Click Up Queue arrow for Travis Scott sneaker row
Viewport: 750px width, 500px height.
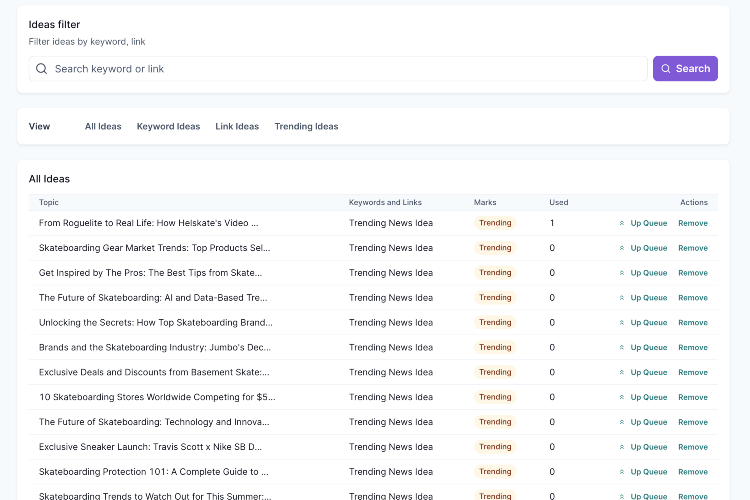click(622, 447)
